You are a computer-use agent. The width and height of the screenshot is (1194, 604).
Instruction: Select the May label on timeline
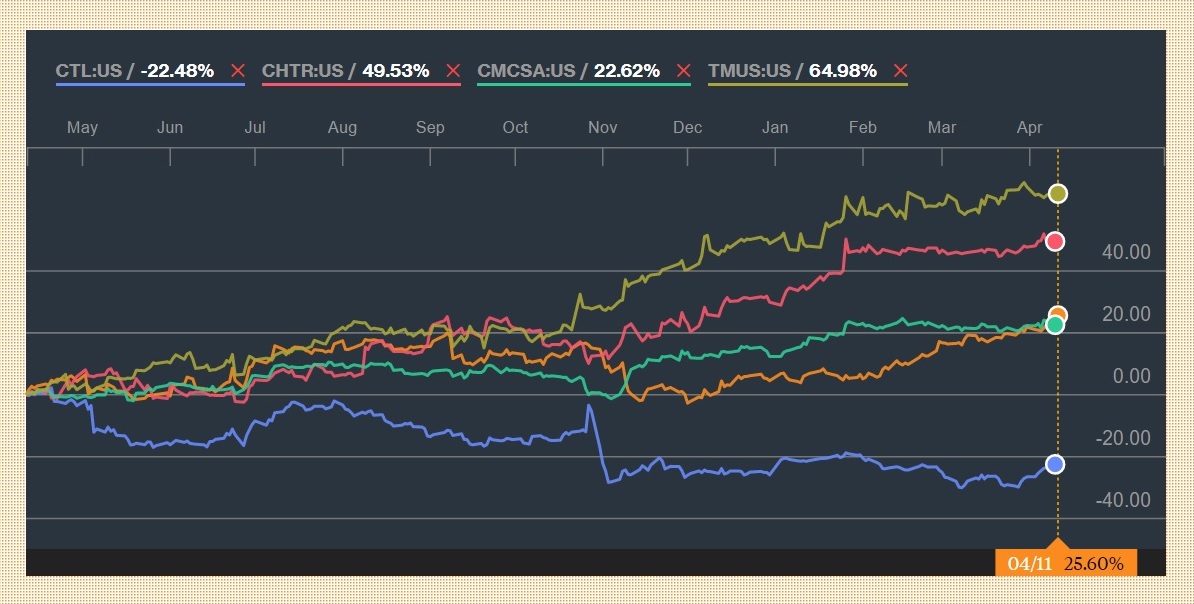pos(82,127)
